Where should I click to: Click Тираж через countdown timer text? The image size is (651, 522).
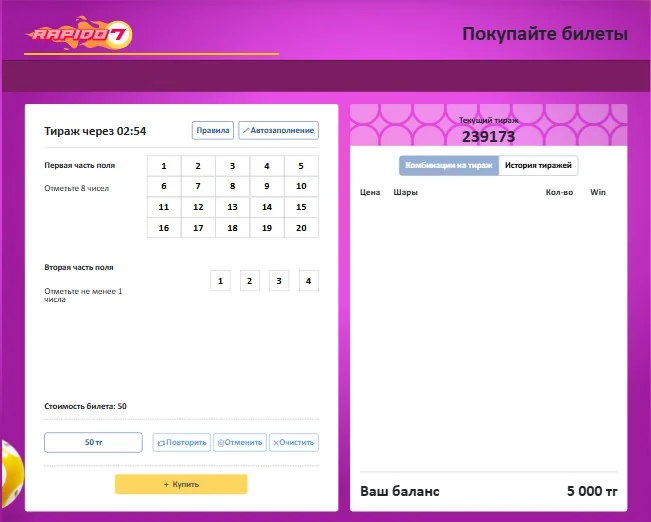click(x=95, y=131)
